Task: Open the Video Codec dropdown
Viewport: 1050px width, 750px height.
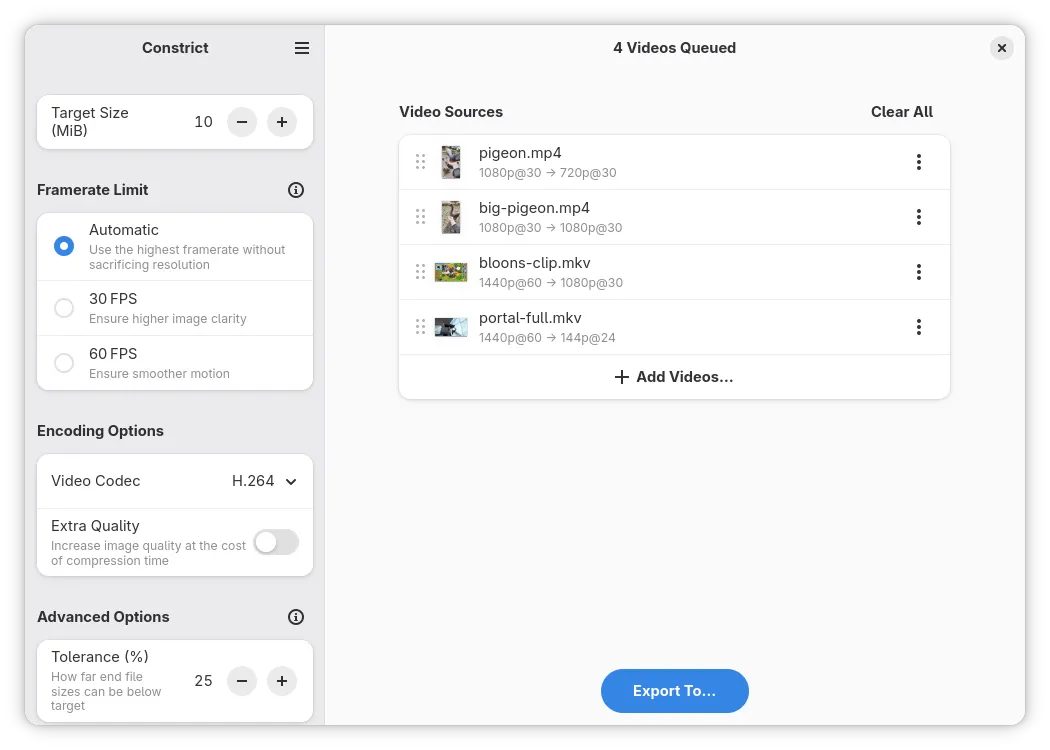Action: (x=264, y=481)
